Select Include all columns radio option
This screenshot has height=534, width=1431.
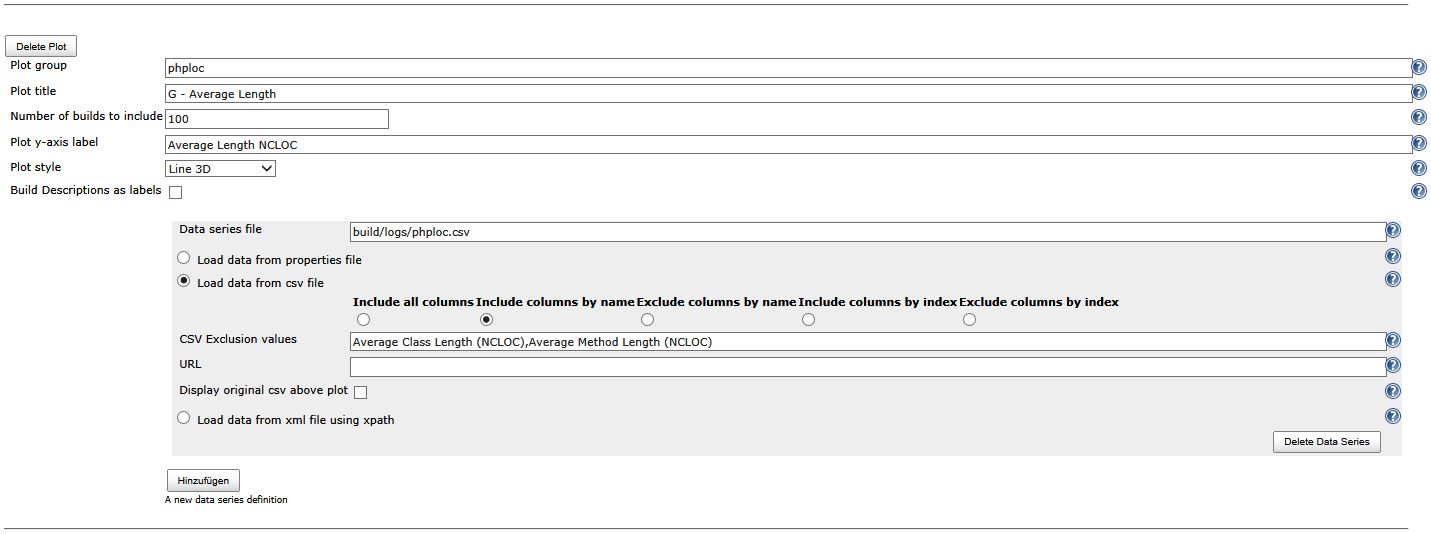(364, 320)
